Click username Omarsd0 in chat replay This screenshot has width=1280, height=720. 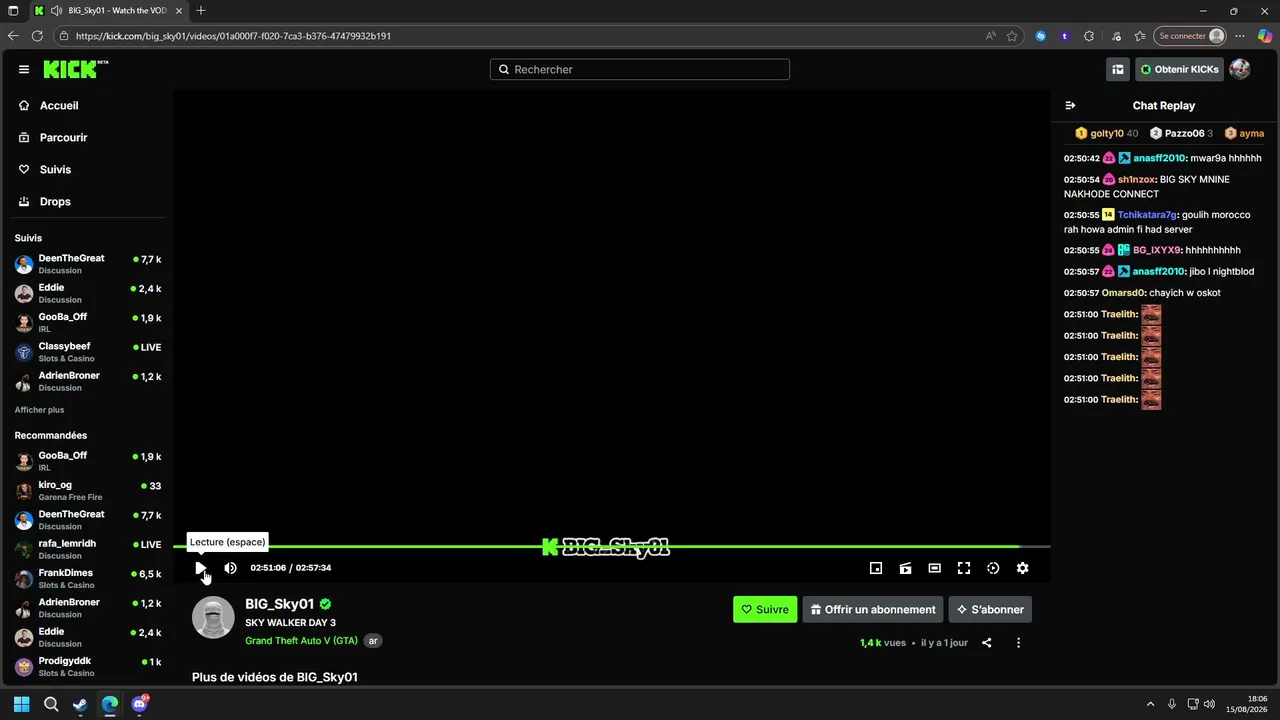tap(1123, 293)
